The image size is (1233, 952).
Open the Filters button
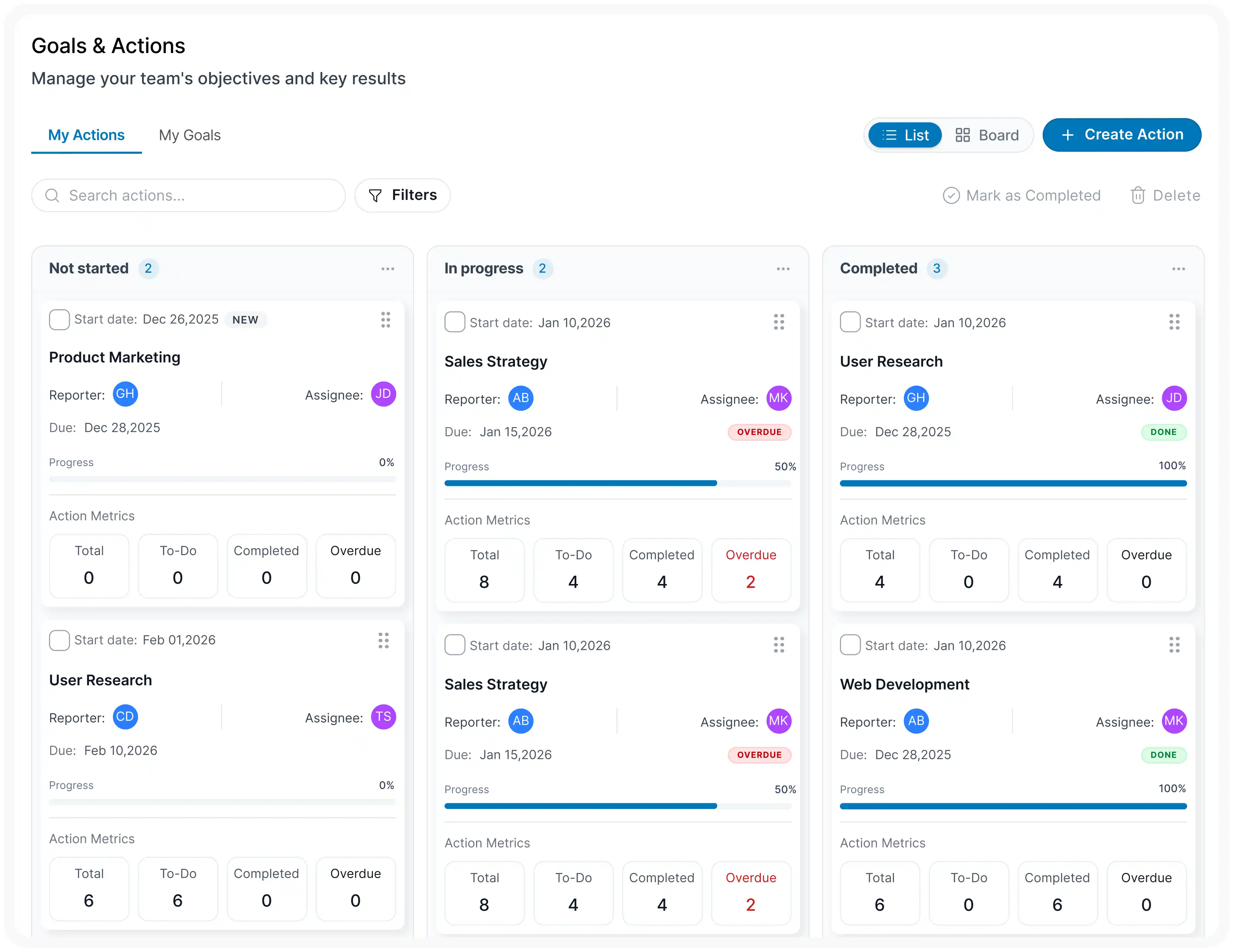402,195
